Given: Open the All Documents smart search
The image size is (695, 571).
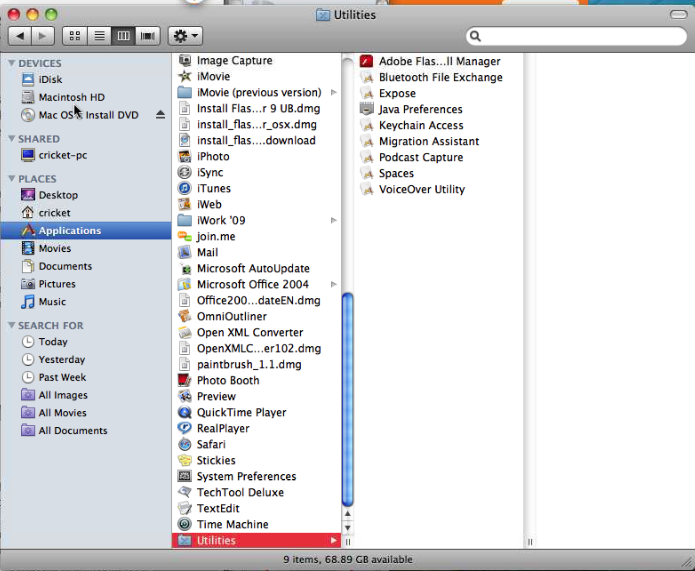Looking at the screenshot, I should pyautogui.click(x=86, y=430).
